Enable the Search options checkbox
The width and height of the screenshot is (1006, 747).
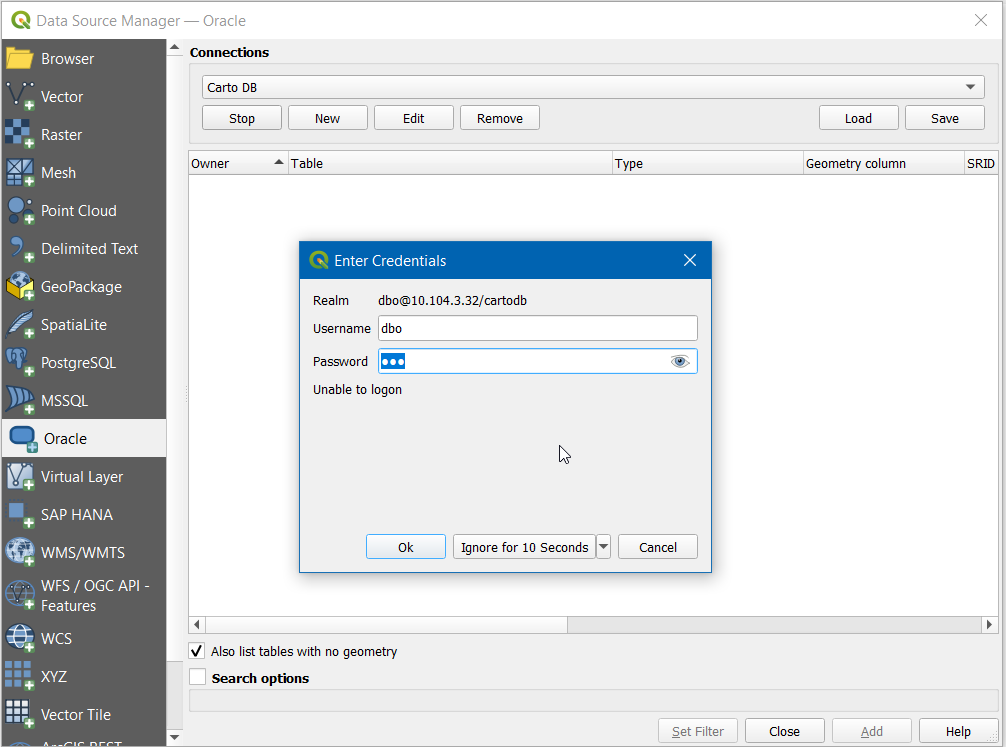(x=197, y=677)
